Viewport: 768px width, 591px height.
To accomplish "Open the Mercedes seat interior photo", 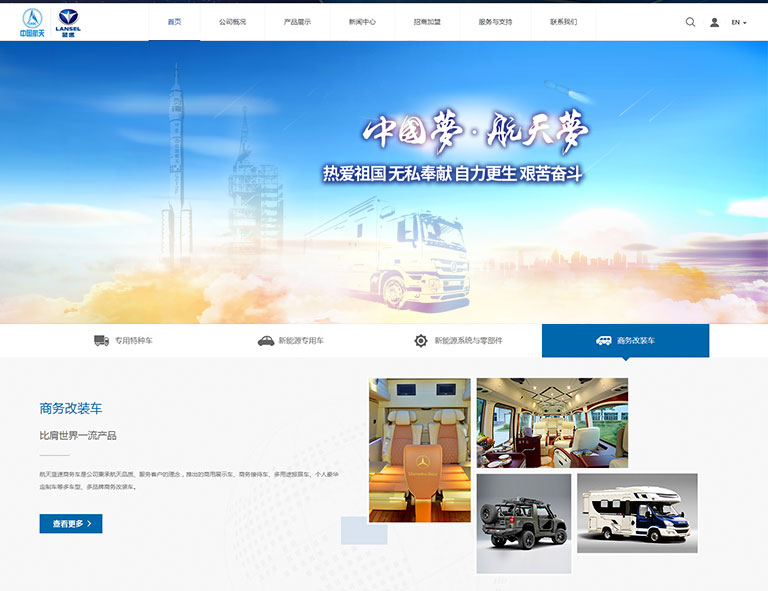I will [419, 450].
